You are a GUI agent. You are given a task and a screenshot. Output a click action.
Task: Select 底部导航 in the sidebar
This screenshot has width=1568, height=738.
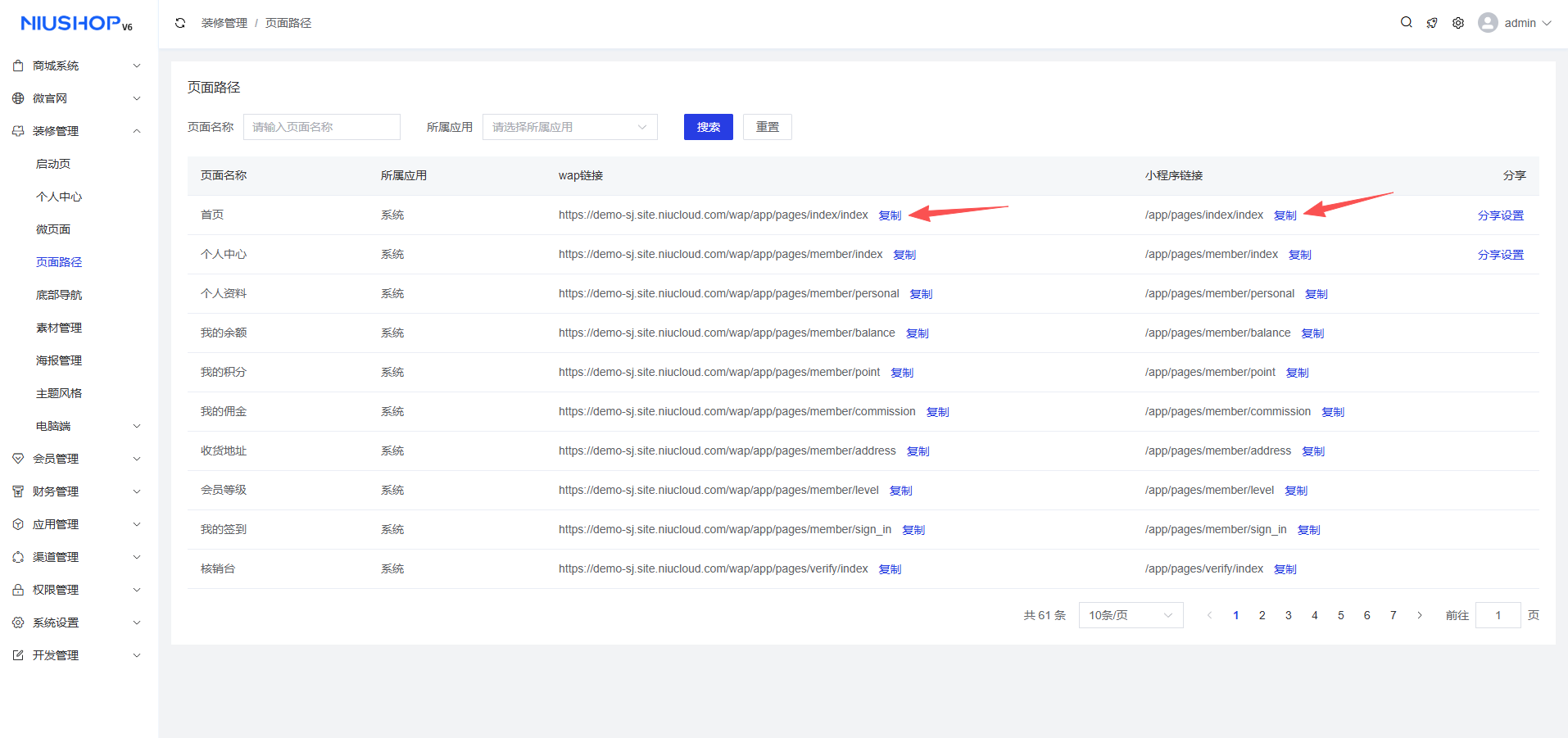[59, 295]
